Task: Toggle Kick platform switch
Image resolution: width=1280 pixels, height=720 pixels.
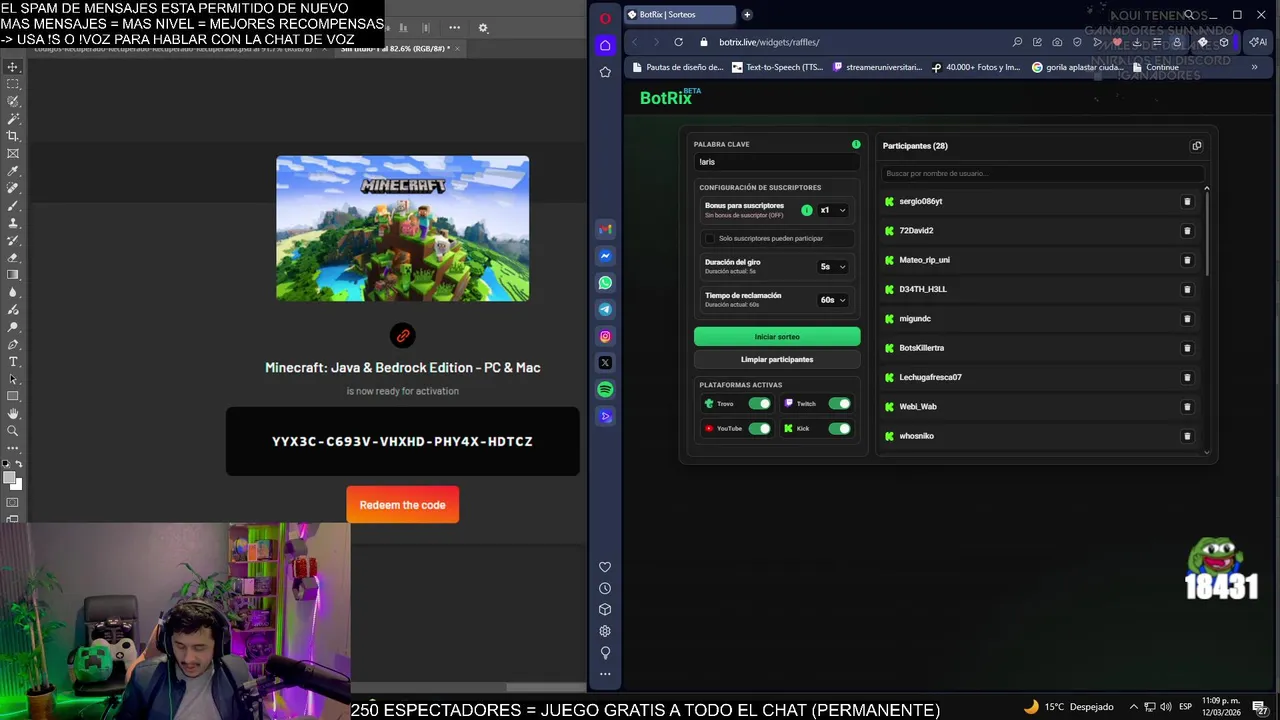Action: click(x=839, y=428)
